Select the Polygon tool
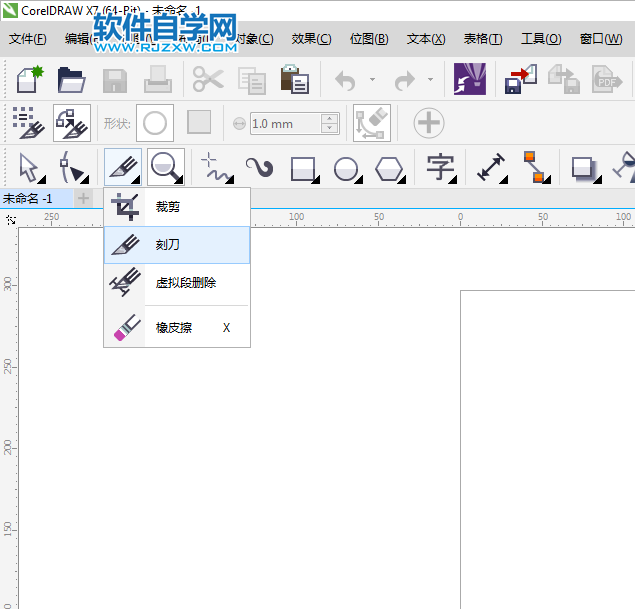Viewport: 635px width, 609px height. [x=389, y=167]
